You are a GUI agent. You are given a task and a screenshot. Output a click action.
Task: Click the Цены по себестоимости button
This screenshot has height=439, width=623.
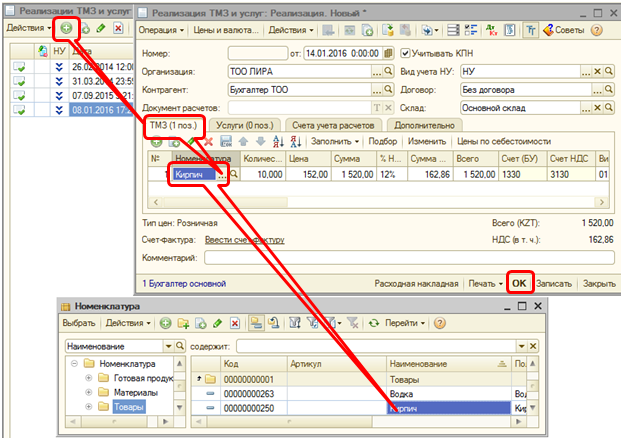504,141
